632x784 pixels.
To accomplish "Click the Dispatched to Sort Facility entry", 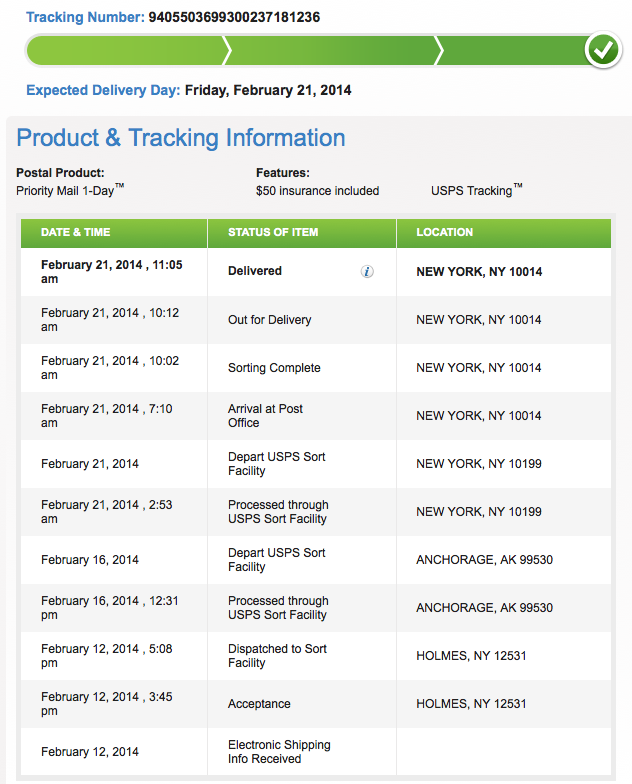I will (x=277, y=656).
